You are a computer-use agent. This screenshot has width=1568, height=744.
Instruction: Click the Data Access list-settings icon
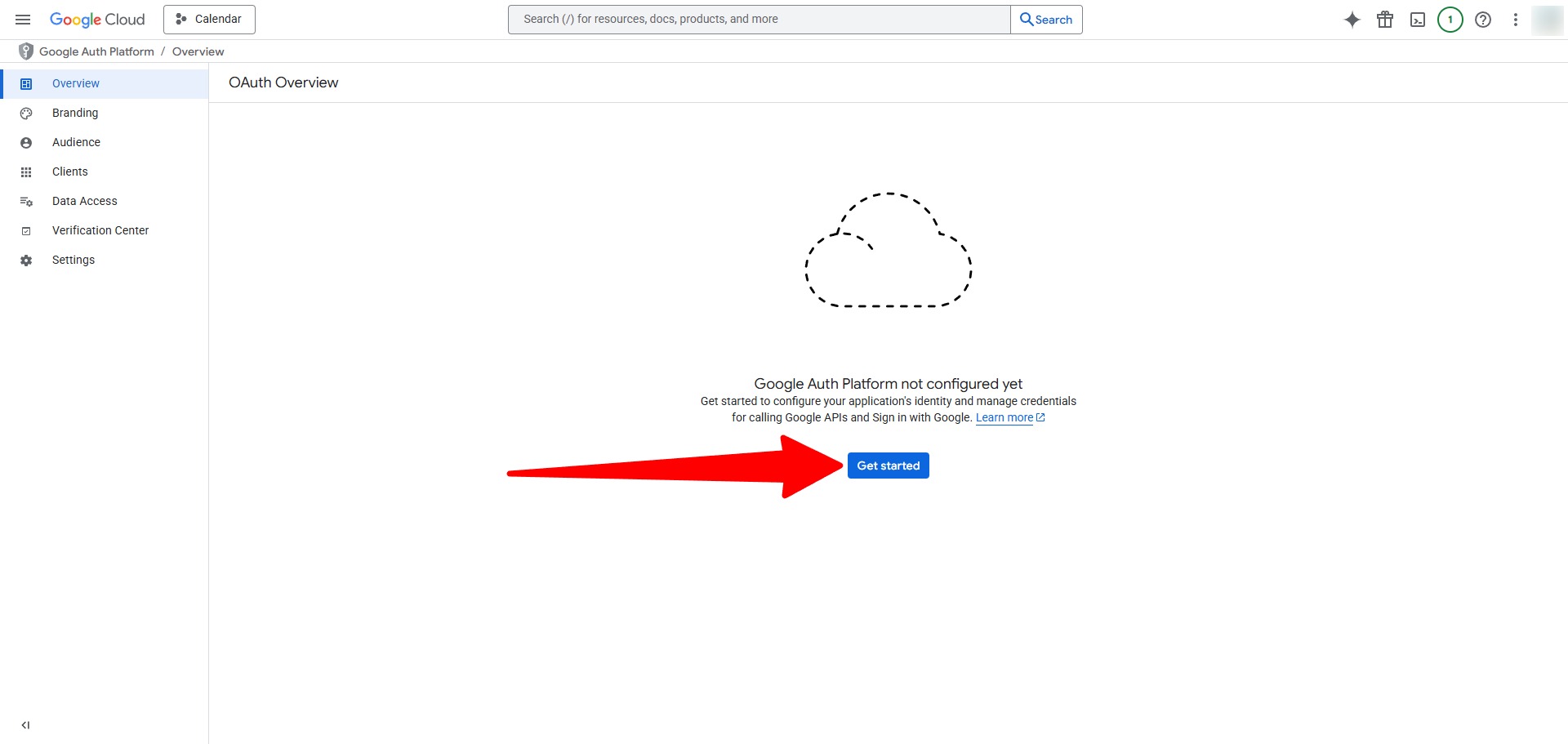click(x=26, y=202)
